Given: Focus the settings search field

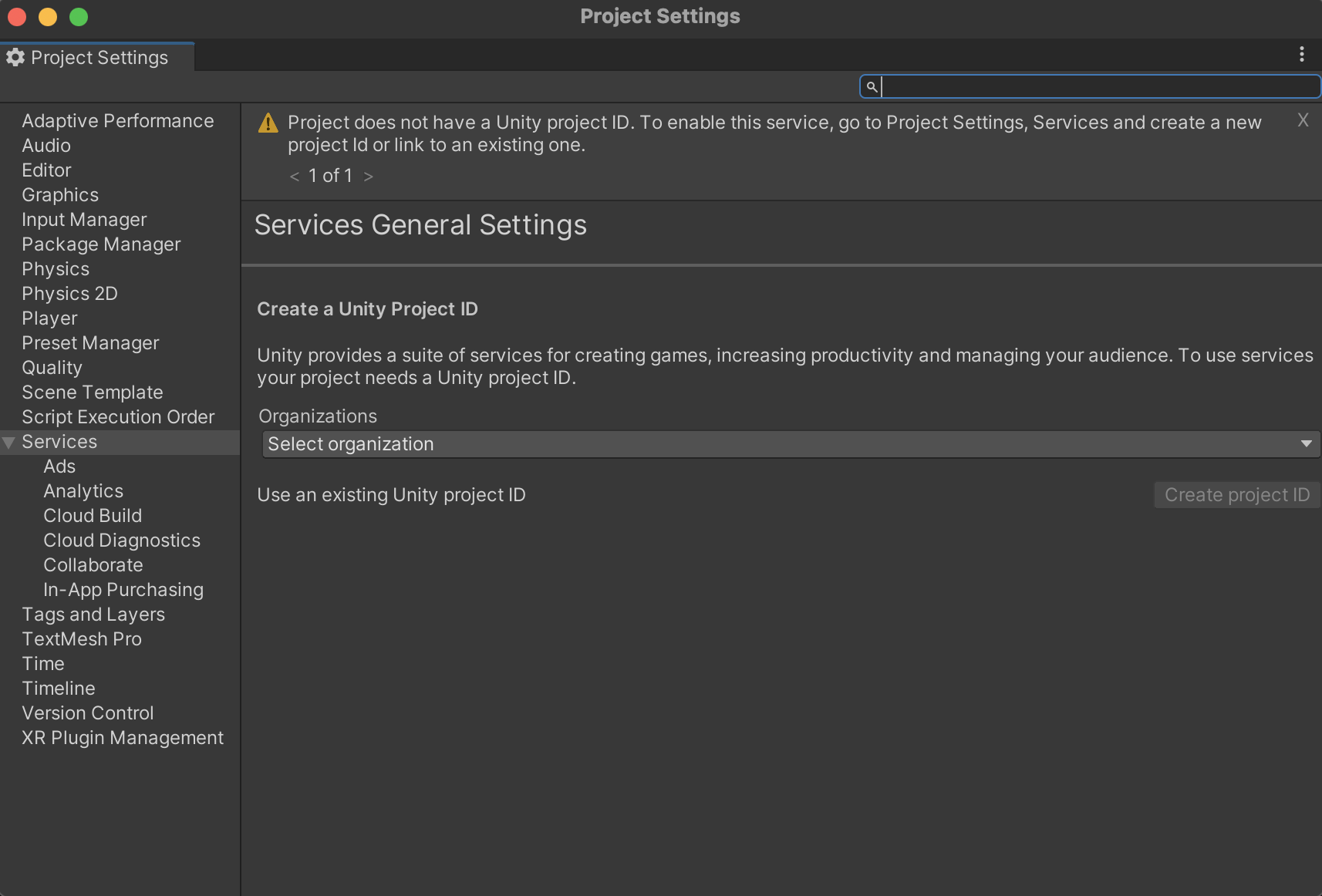Looking at the screenshot, I should click(x=1095, y=86).
